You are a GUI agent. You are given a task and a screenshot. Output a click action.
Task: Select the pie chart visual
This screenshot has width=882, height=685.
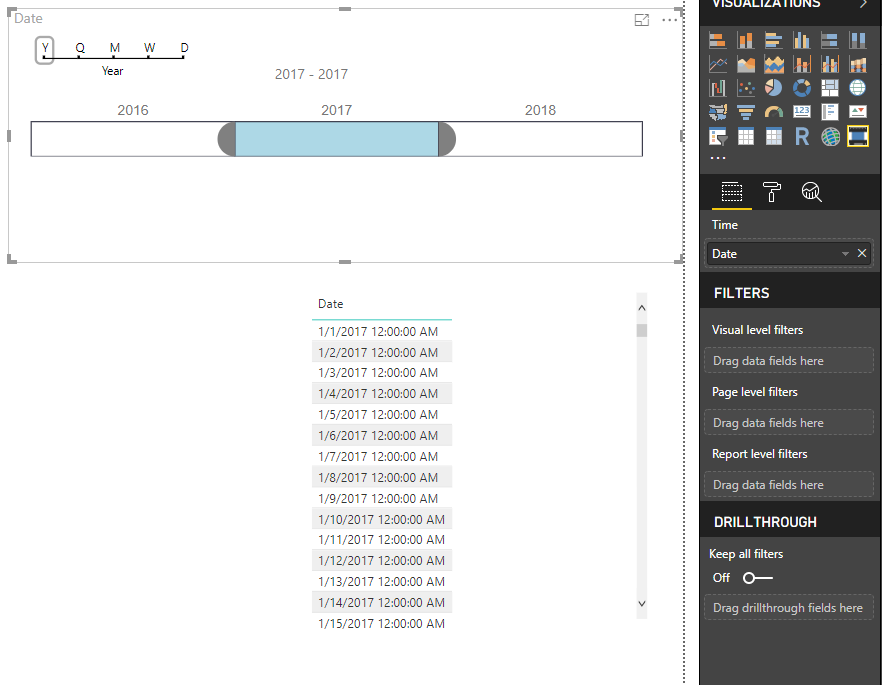[x=773, y=88]
